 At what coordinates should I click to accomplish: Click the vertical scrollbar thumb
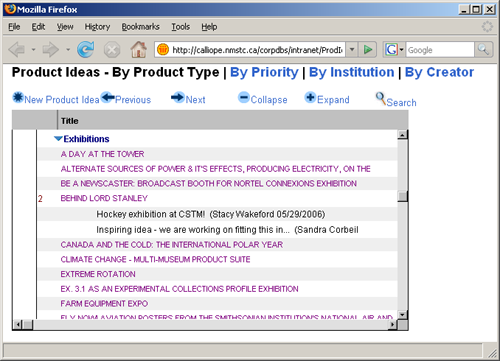click(x=403, y=196)
